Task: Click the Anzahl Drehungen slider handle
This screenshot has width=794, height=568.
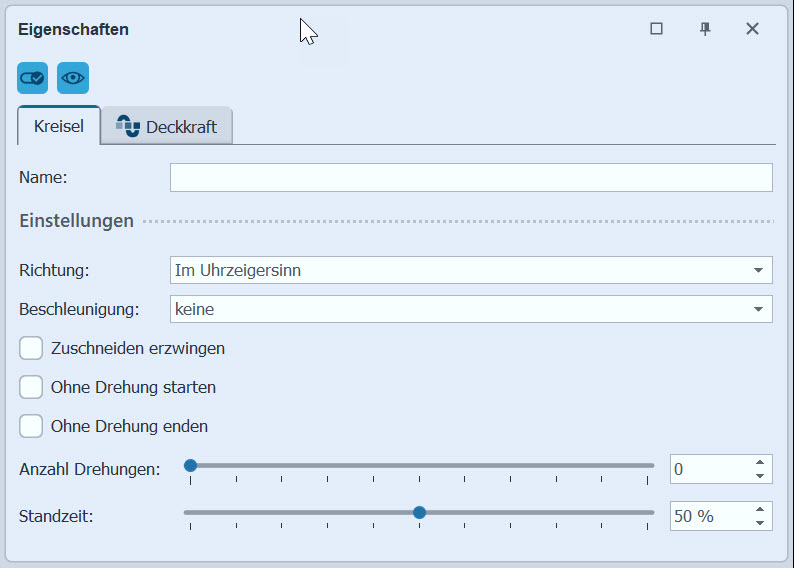Action: [190, 465]
